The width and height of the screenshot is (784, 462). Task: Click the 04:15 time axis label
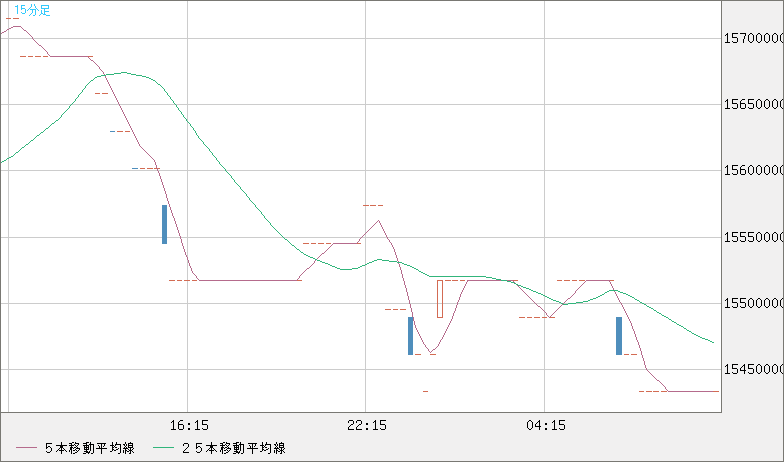pos(546,426)
